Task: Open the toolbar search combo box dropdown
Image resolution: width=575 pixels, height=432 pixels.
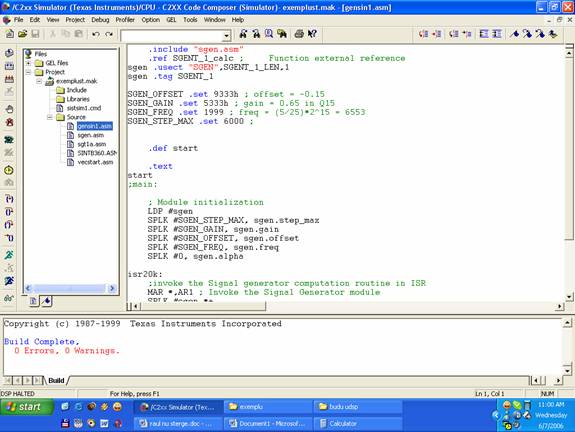Action: coord(227,36)
